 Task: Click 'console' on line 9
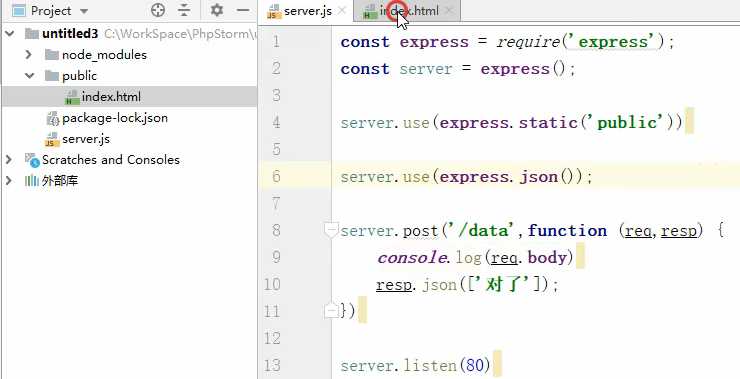(x=411, y=258)
